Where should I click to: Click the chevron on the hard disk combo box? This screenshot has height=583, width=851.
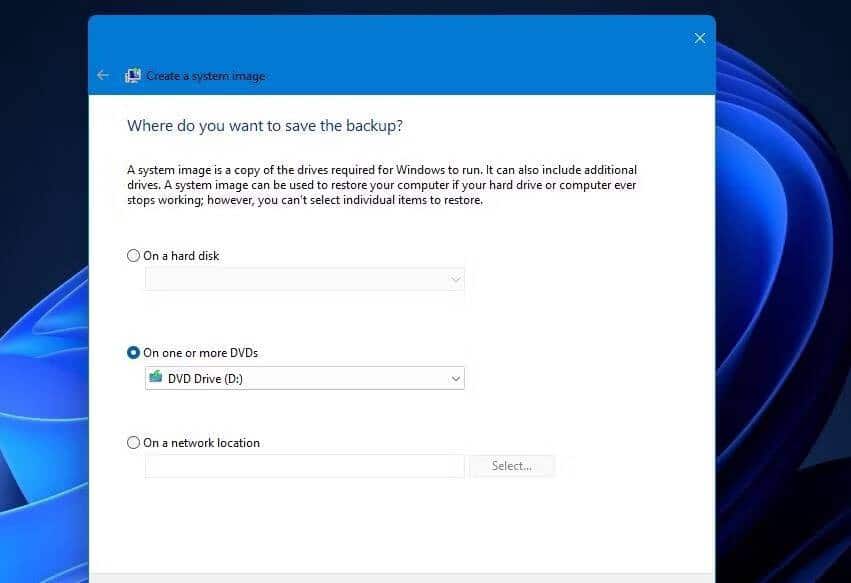coord(455,280)
